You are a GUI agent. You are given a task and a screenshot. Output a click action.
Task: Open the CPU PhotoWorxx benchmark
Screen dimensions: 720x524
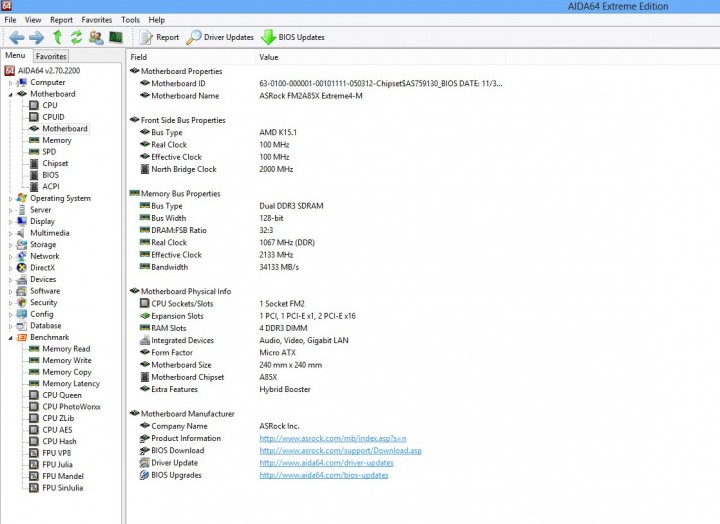71,406
